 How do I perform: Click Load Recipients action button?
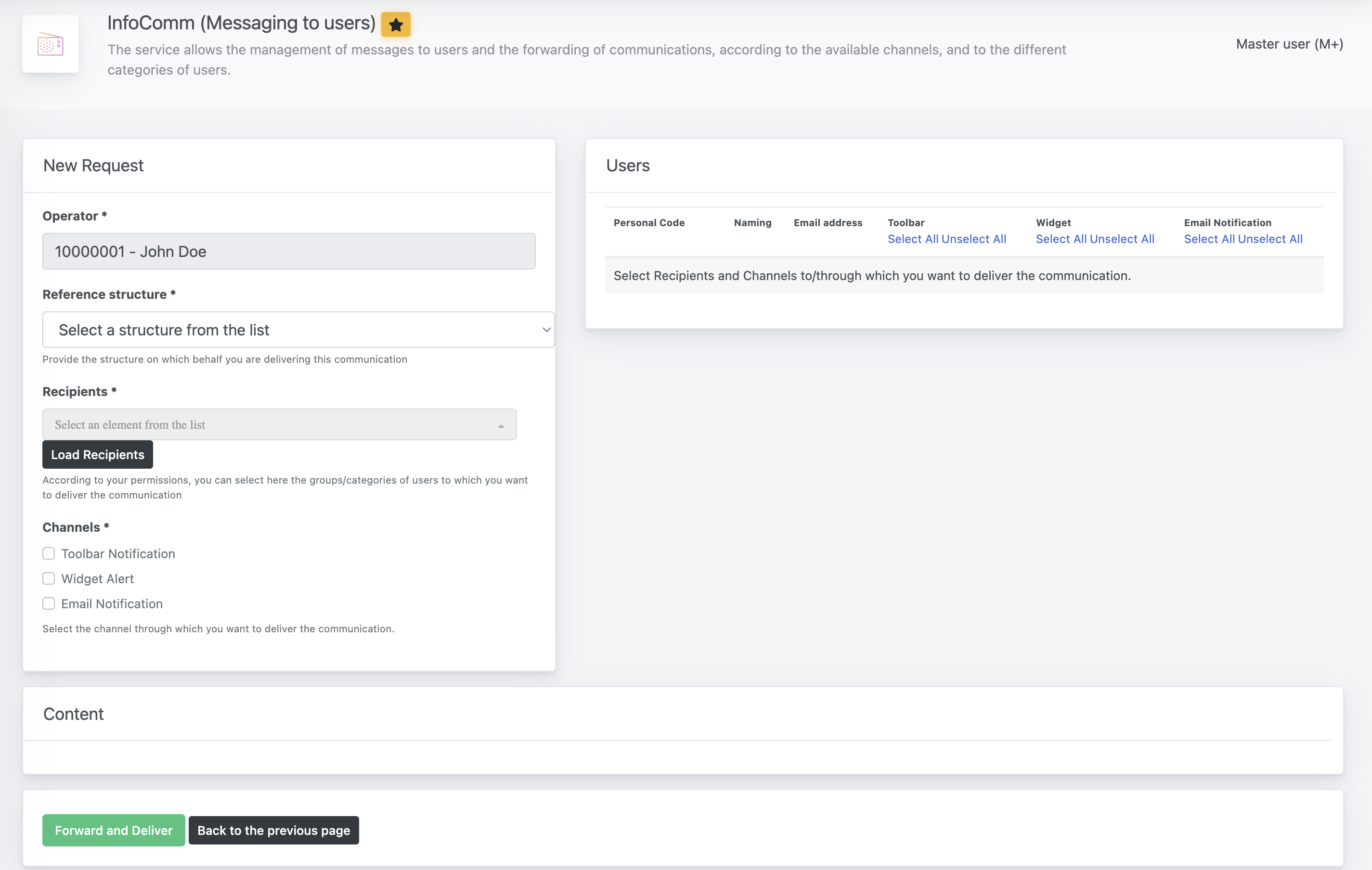(97, 454)
